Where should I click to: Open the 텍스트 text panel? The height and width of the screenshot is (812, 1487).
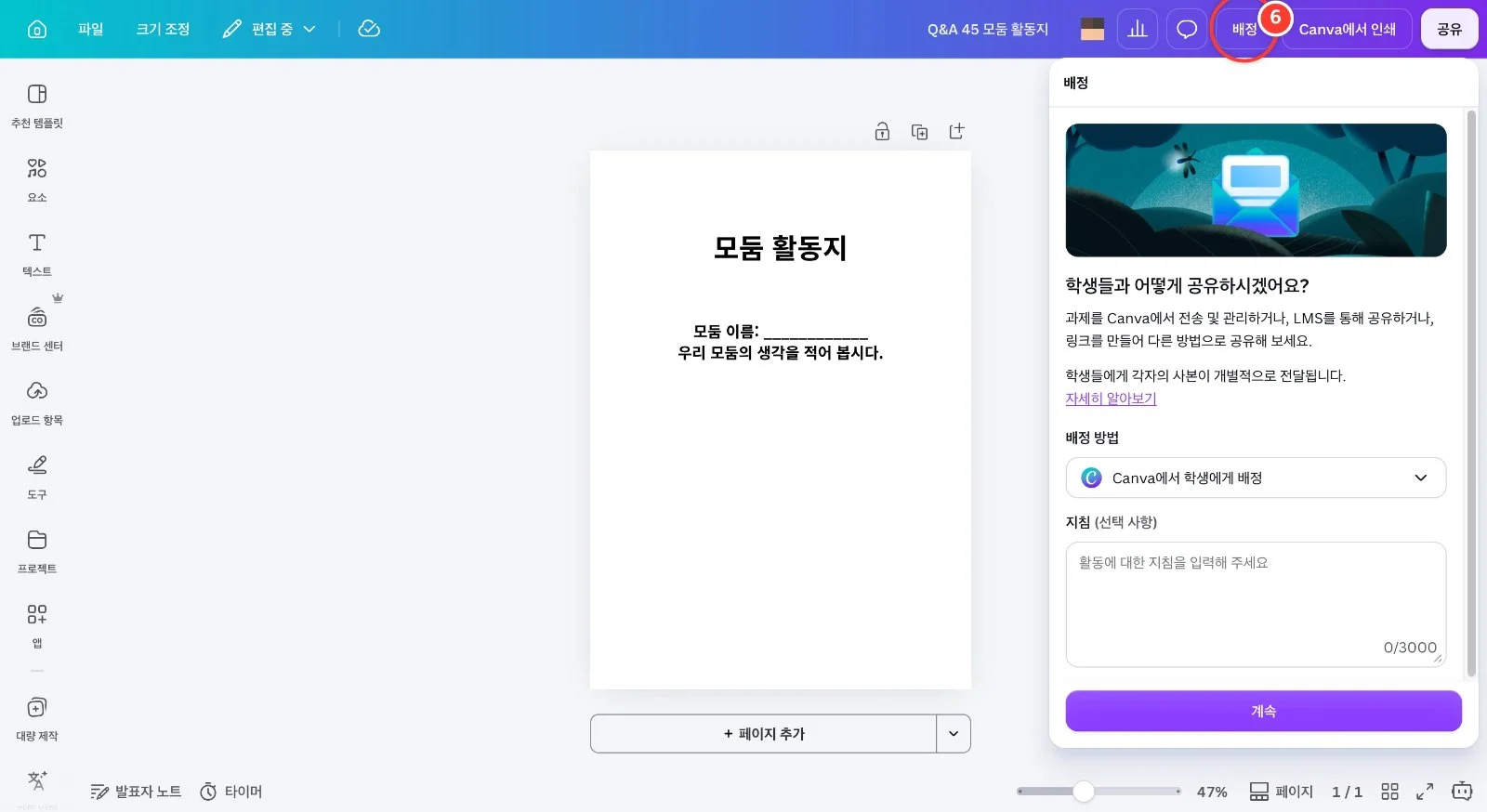pyautogui.click(x=37, y=255)
